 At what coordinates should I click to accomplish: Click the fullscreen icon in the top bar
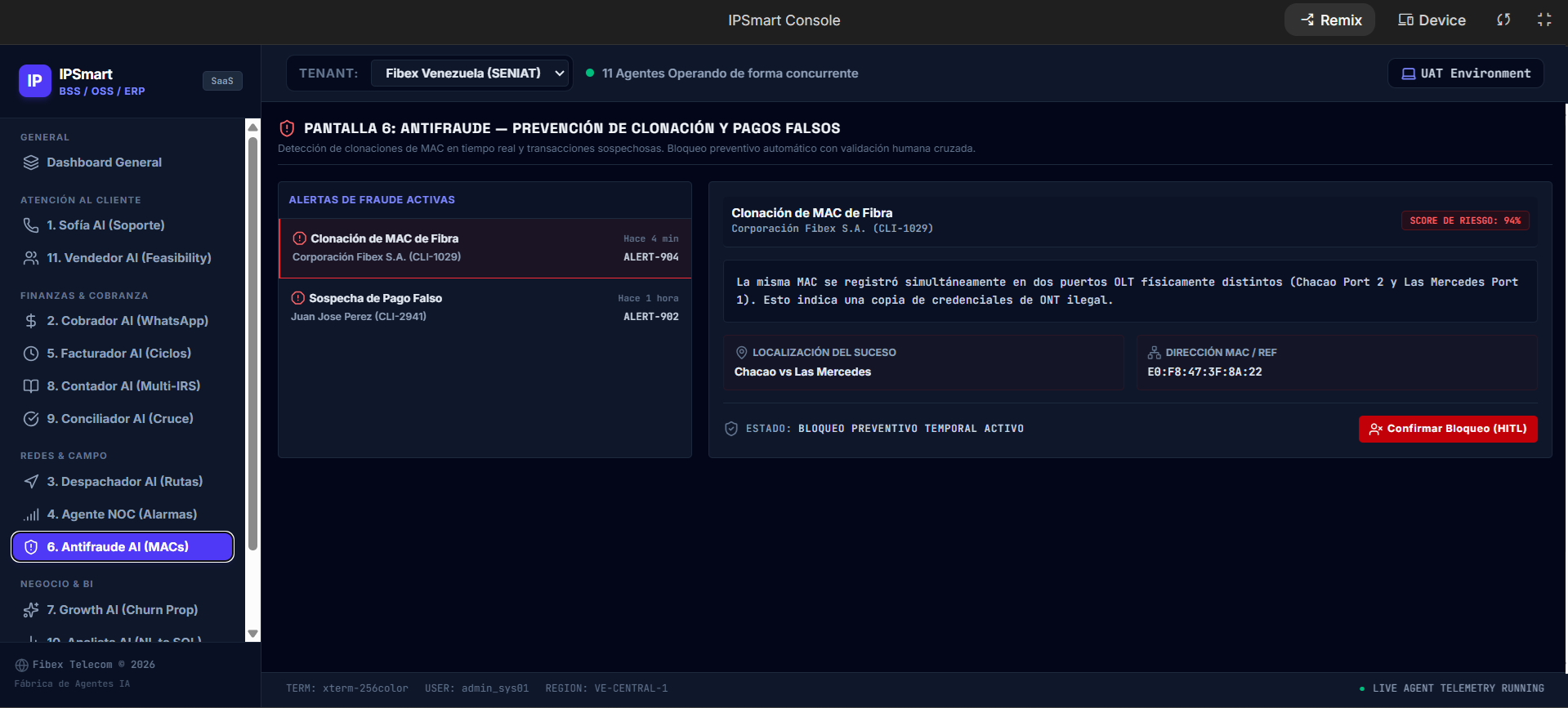click(1544, 20)
